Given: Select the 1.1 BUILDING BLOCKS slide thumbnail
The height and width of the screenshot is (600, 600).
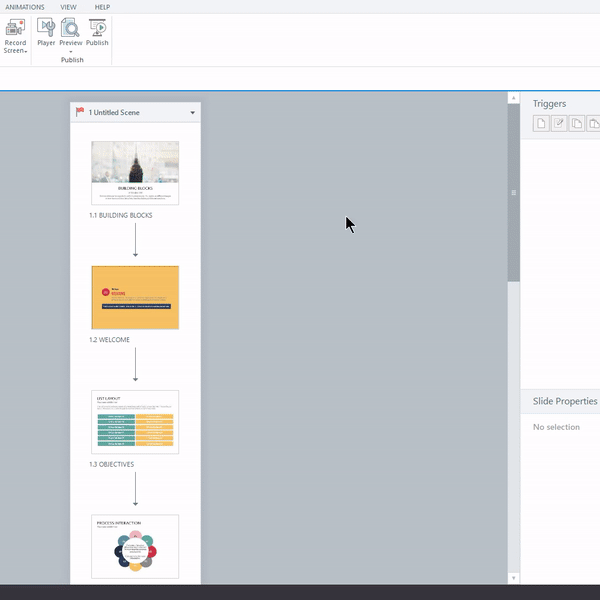Looking at the screenshot, I should pyautogui.click(x=135, y=173).
